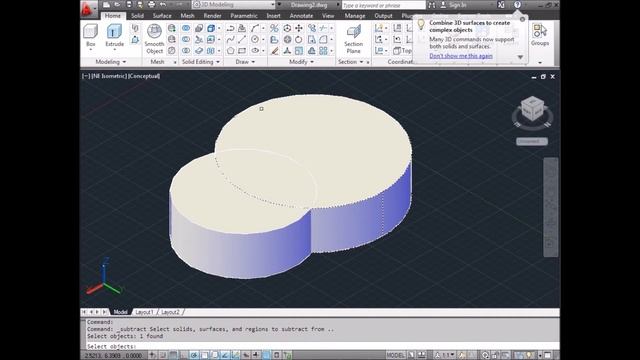This screenshot has height=360, width=640.
Task: Select the Copy tool in Modify panel
Action: [x=312, y=28]
